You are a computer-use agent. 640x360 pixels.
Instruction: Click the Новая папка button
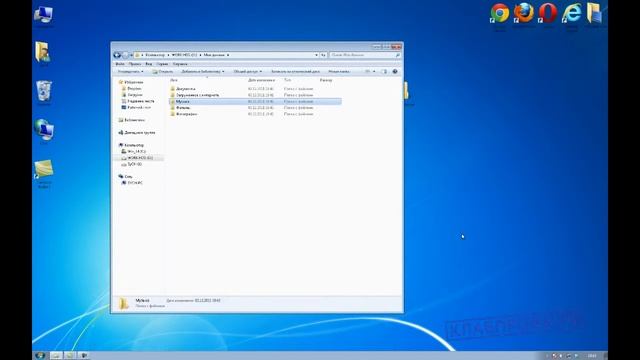339,71
